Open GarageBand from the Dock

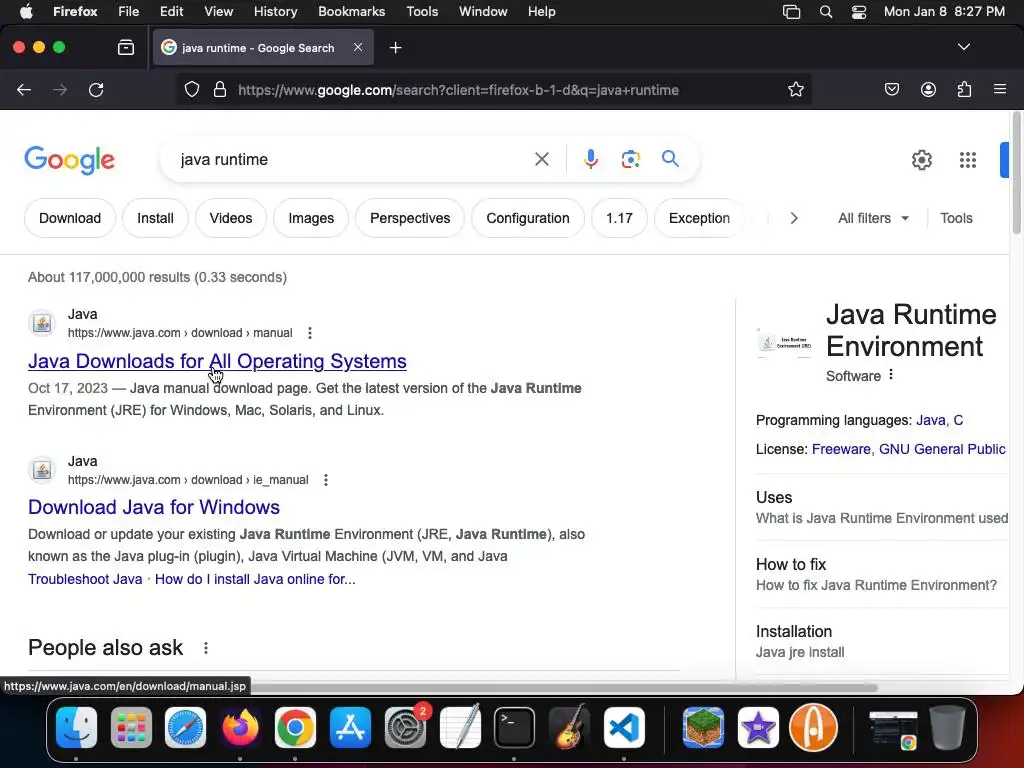tap(569, 728)
